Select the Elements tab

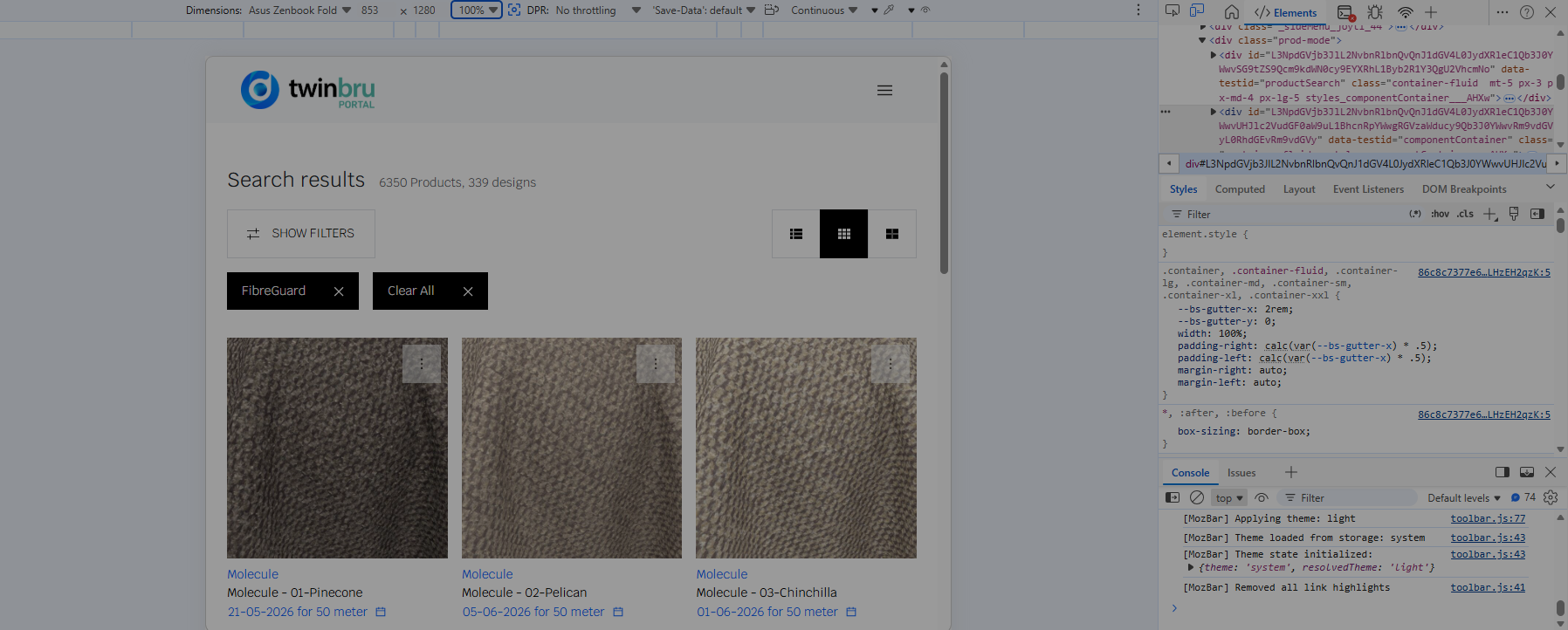tap(1285, 12)
